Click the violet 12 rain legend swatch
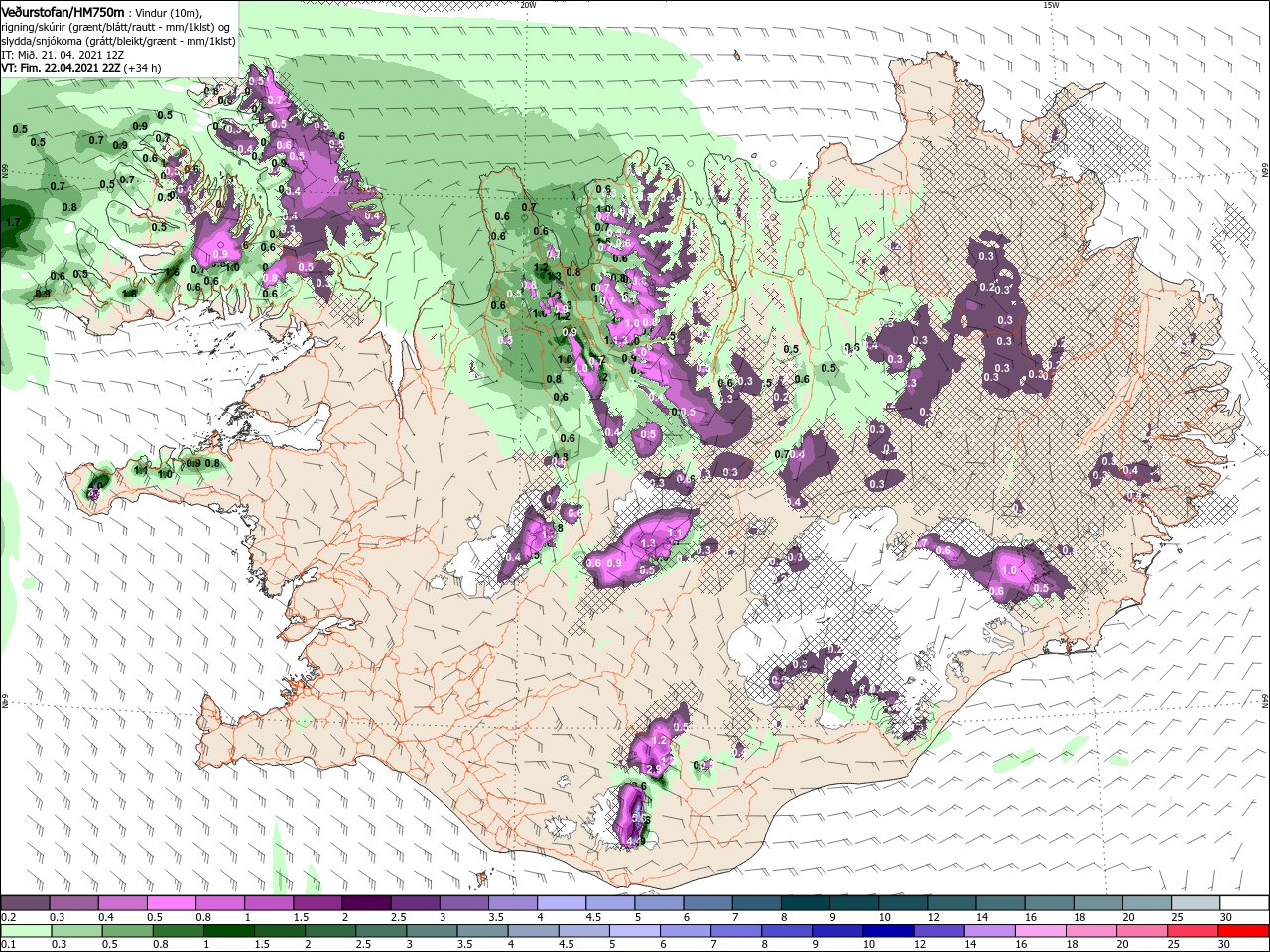The width and height of the screenshot is (1270, 952). point(938,931)
